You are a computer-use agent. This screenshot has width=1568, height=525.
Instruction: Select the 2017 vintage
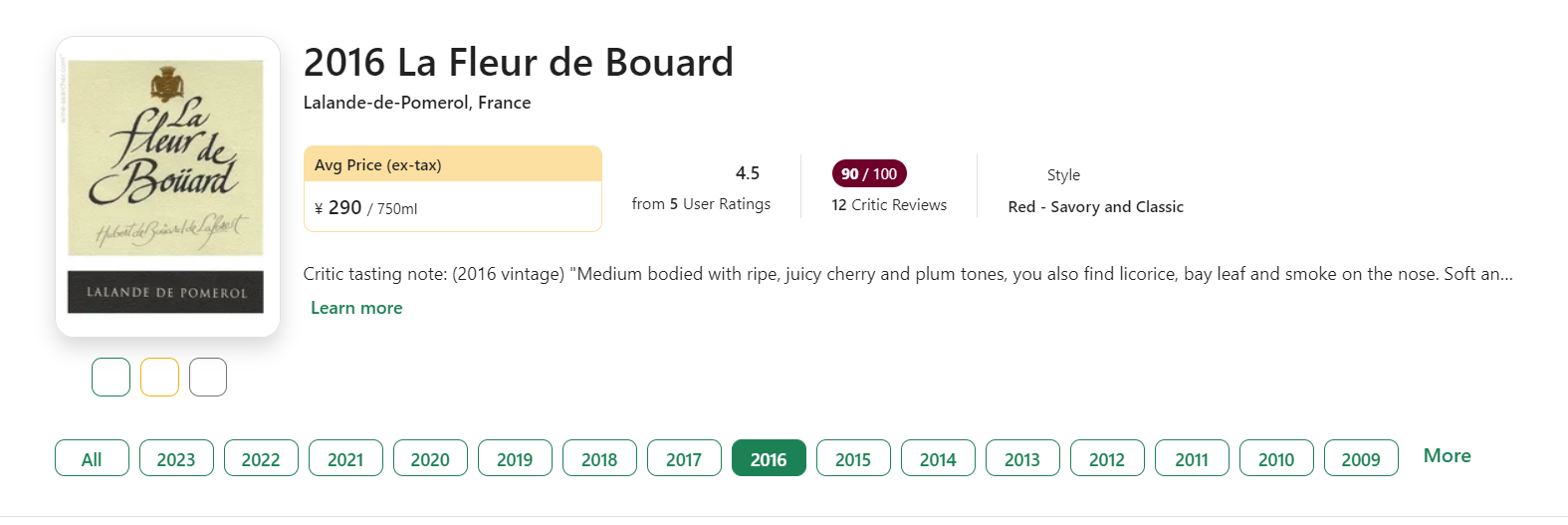click(684, 458)
